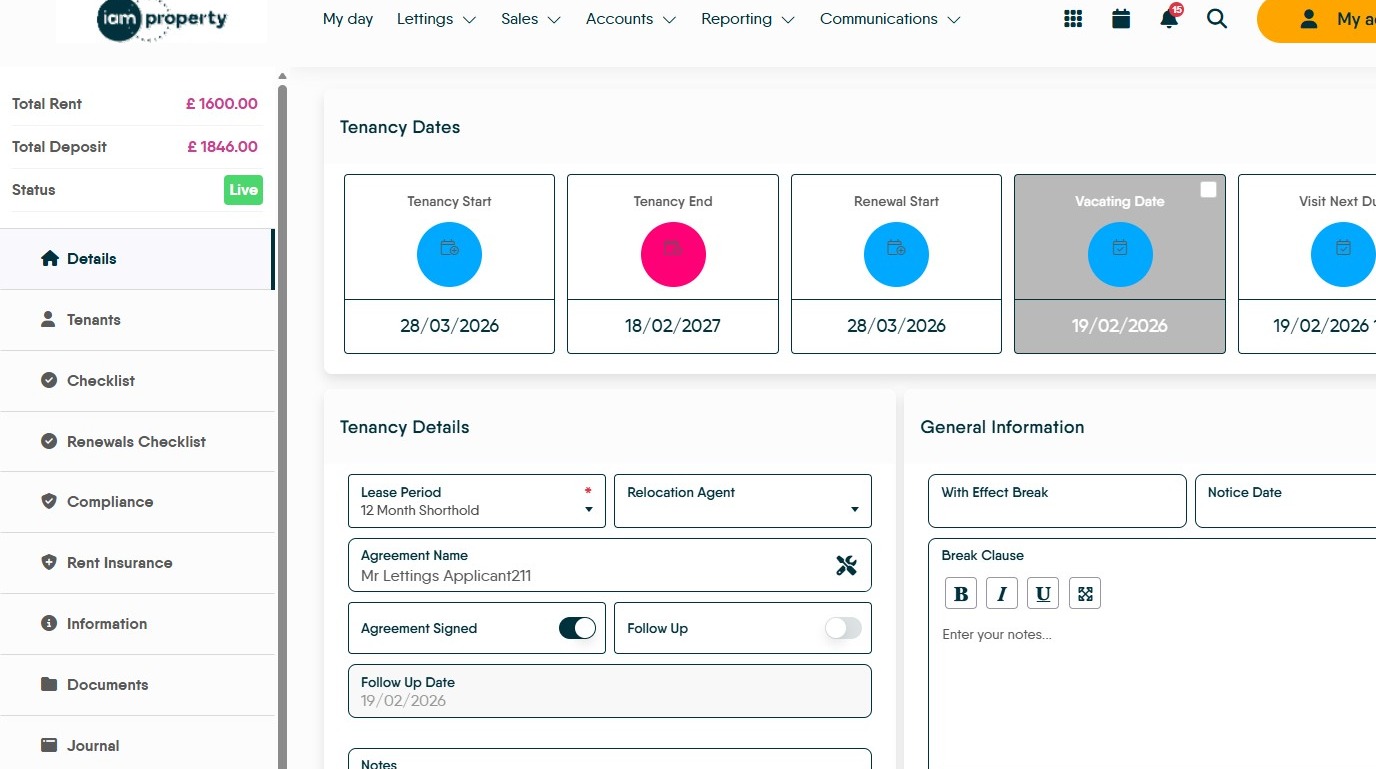
Task: Click the Vacating Date calendar icon
Action: [x=1120, y=254]
